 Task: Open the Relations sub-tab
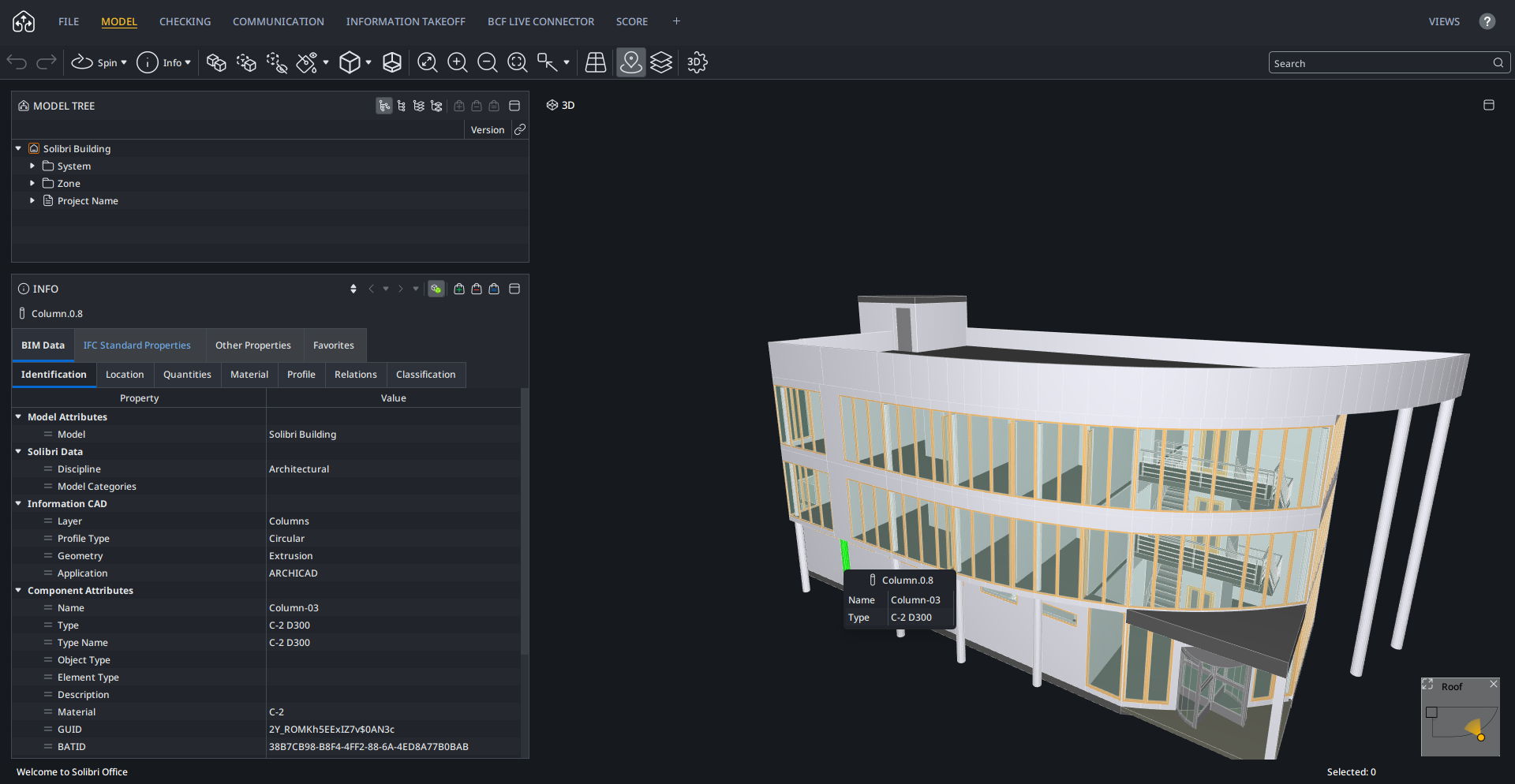[x=356, y=375]
